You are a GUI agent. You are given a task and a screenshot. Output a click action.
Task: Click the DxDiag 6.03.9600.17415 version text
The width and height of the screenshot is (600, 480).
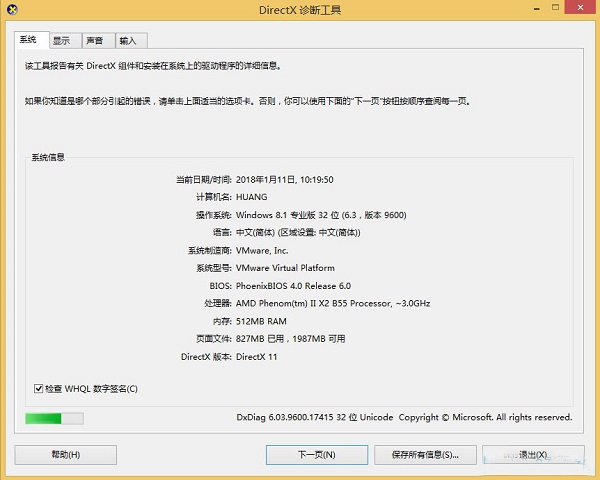285,417
